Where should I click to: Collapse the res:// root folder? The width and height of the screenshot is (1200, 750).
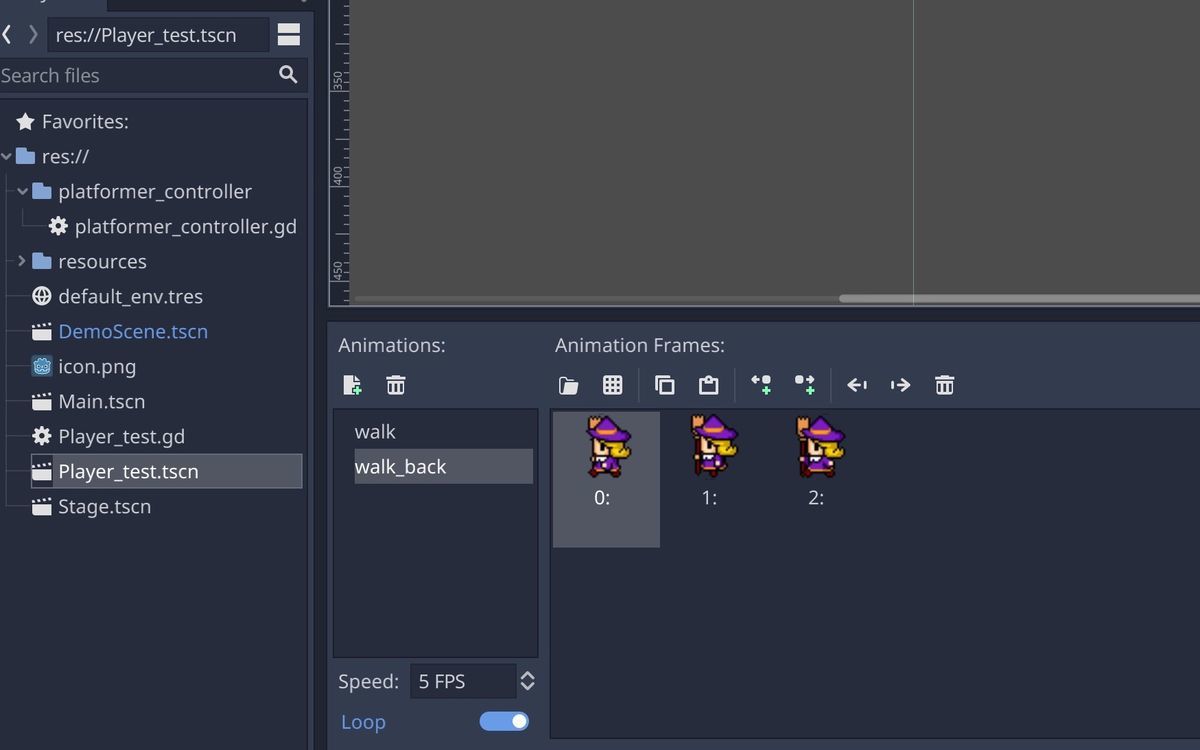[x=8, y=156]
